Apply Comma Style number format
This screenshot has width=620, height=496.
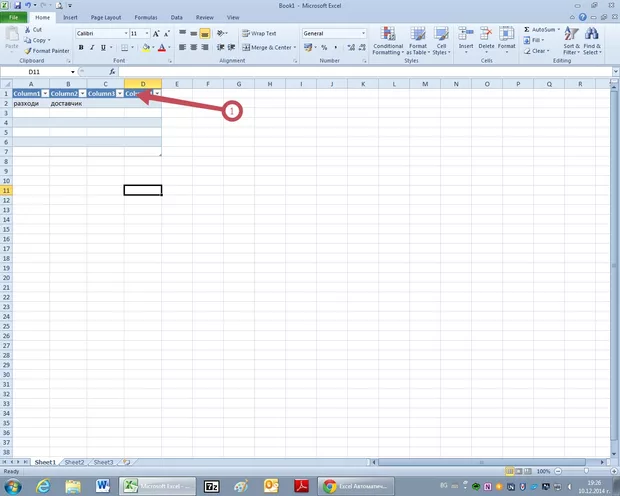click(336, 47)
